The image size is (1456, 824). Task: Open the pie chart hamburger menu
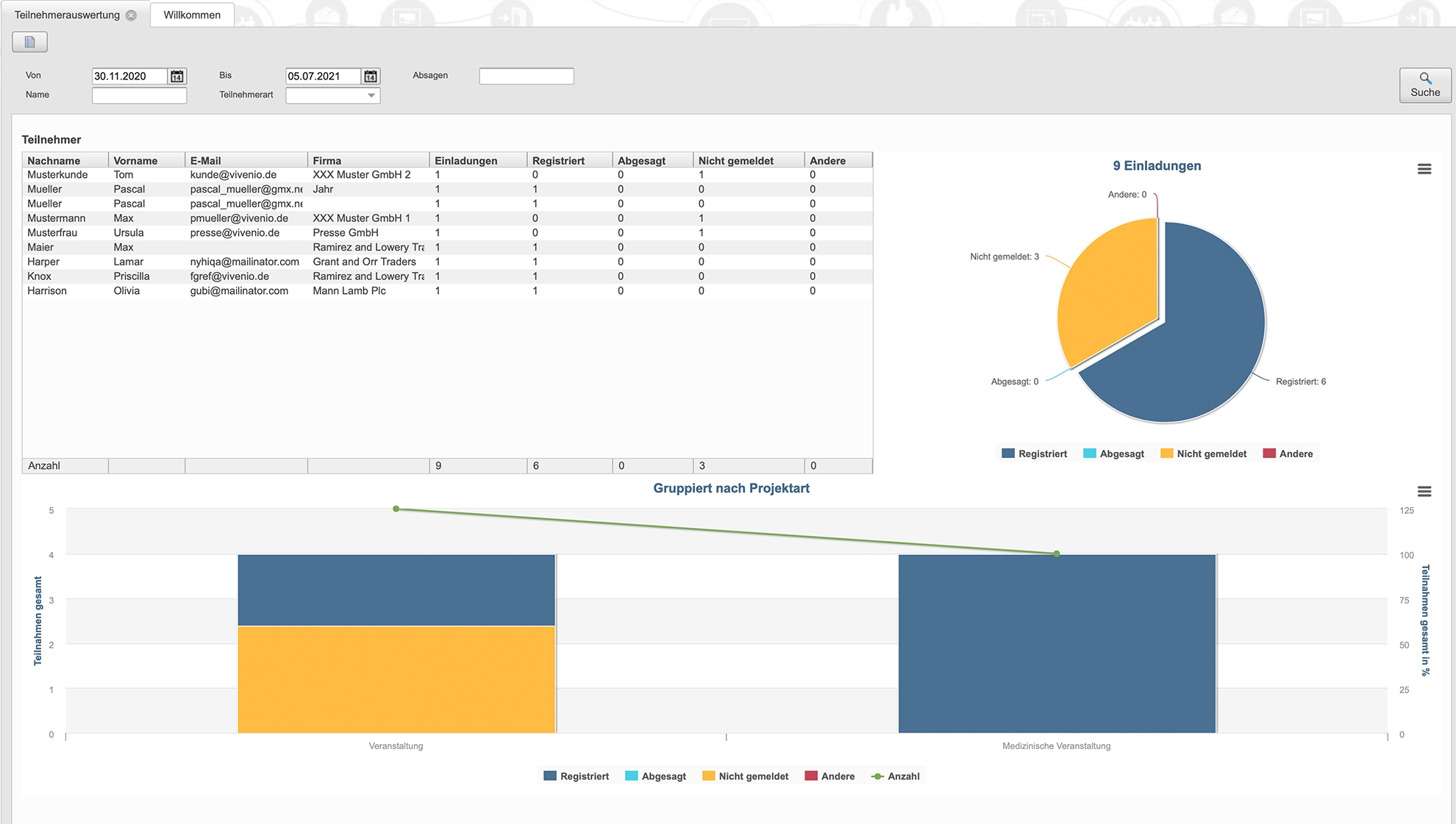tap(1424, 169)
